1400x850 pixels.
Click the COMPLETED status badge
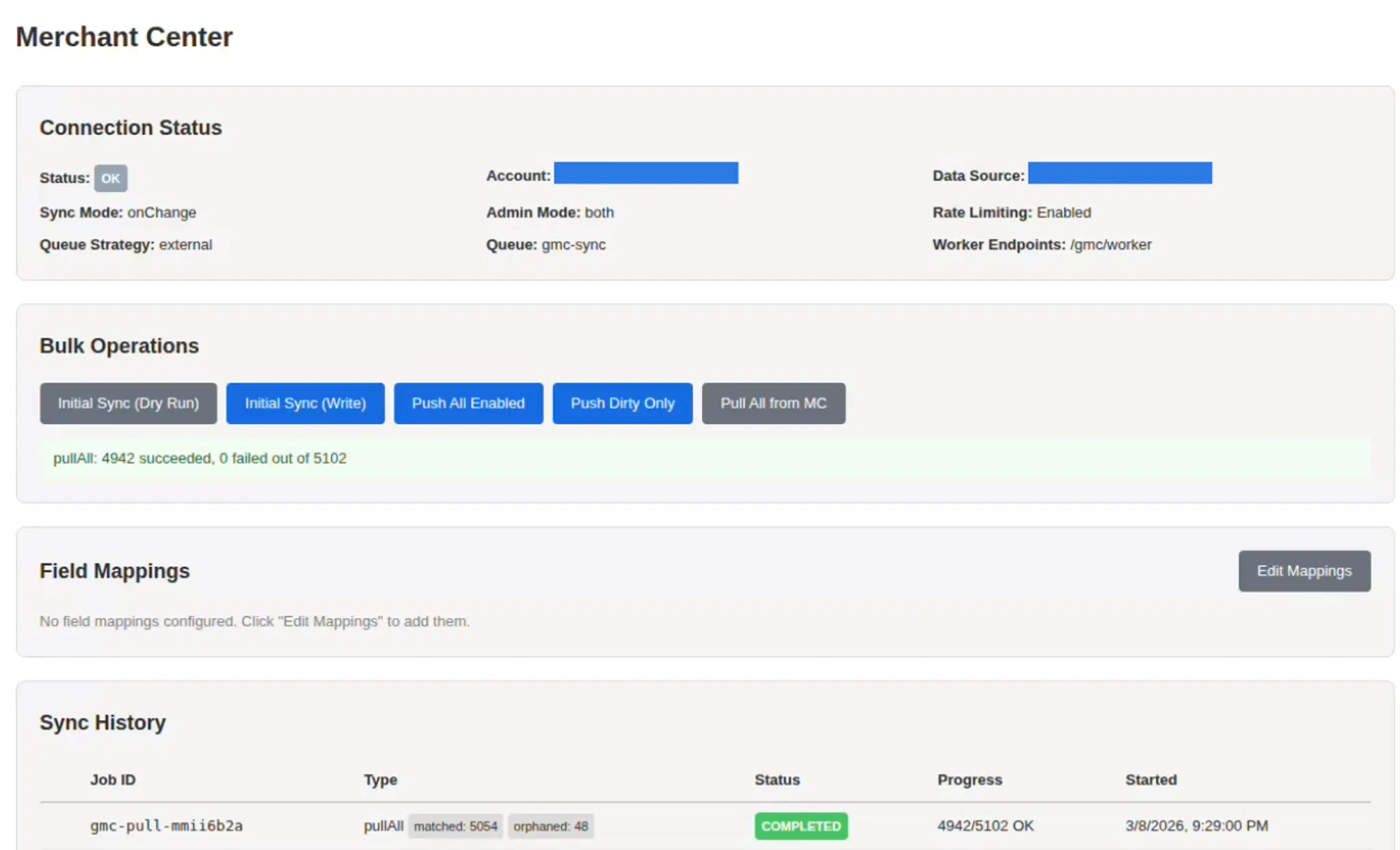800,825
